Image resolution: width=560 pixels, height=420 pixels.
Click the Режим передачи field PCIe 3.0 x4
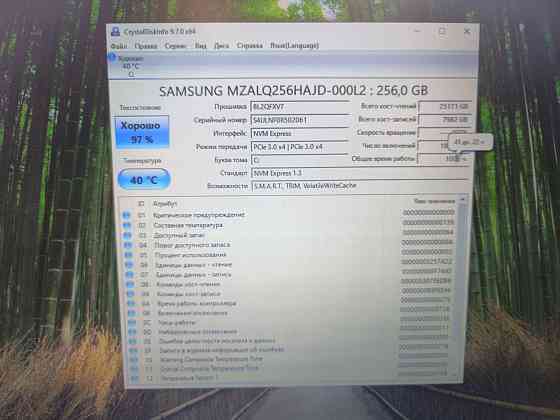300,147
